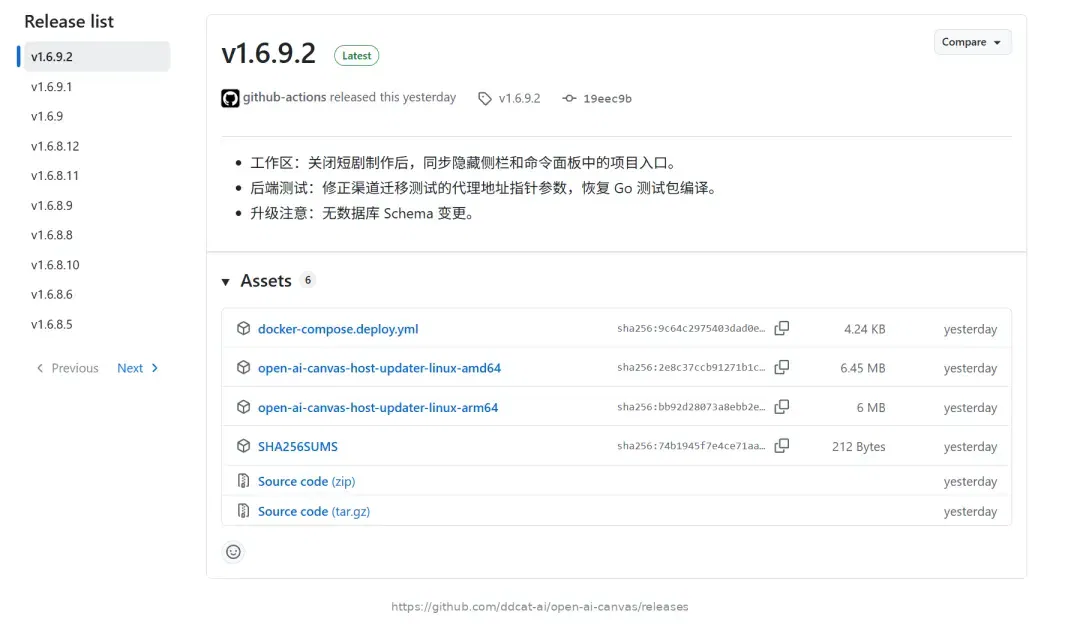The image size is (1080, 625).
Task: Click the github-actions avatar icon
Action: click(x=230, y=98)
